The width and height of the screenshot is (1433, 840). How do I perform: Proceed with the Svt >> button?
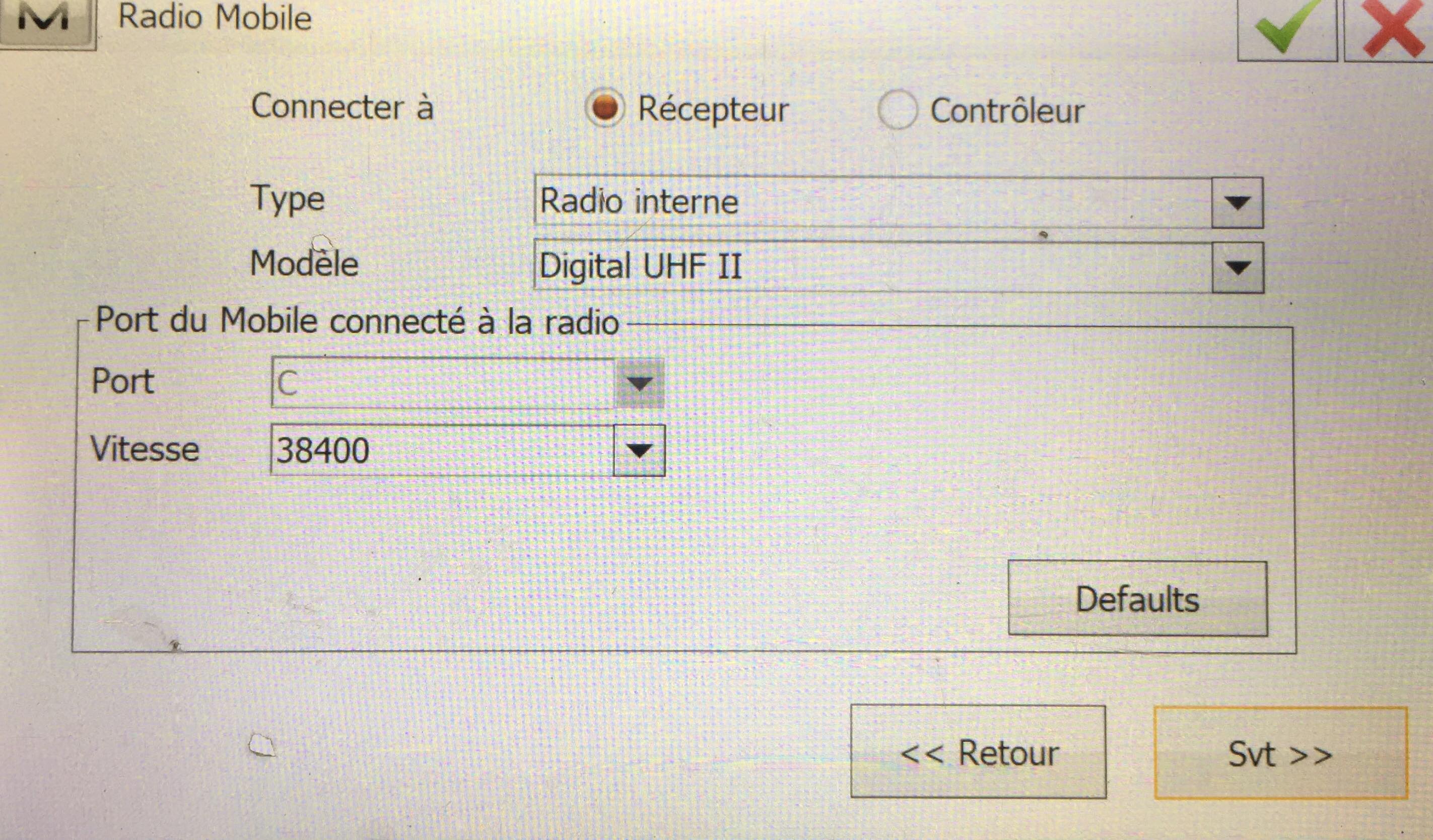(1280, 753)
